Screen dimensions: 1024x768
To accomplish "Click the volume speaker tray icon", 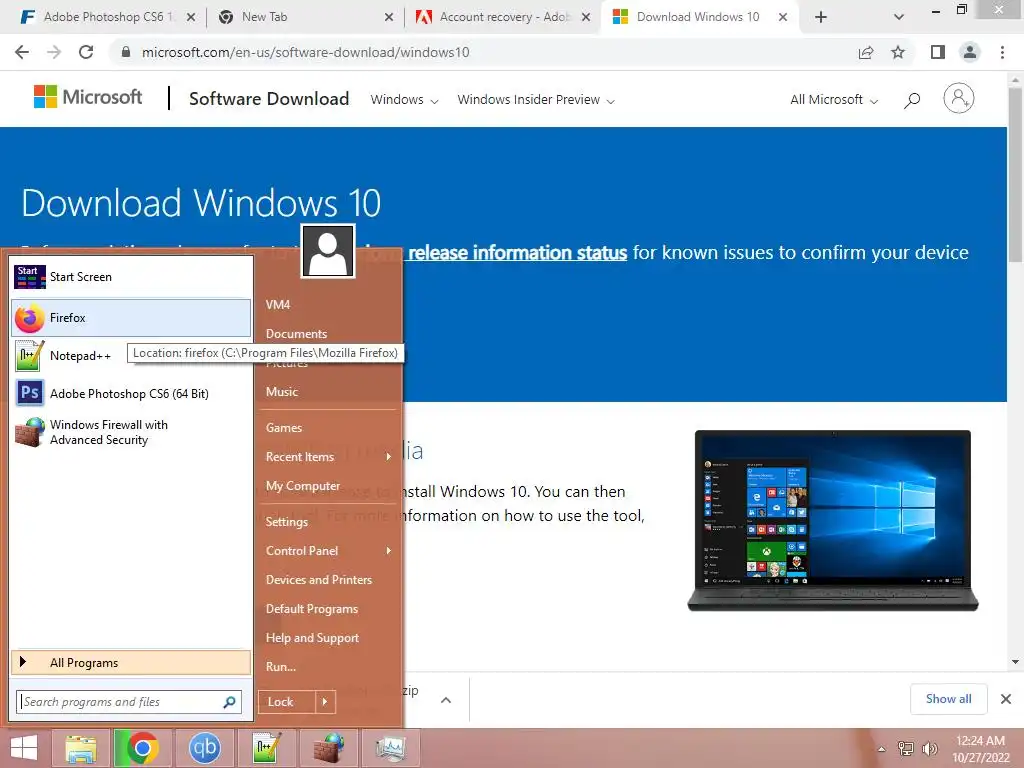I will click(x=929, y=748).
